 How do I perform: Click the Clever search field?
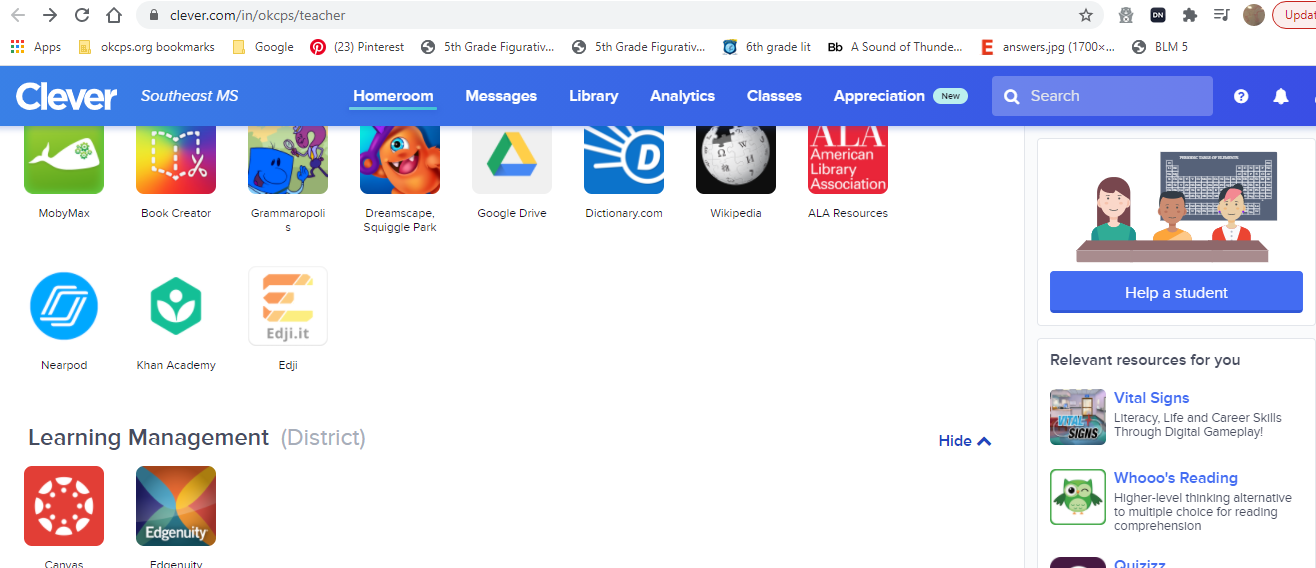click(1102, 96)
